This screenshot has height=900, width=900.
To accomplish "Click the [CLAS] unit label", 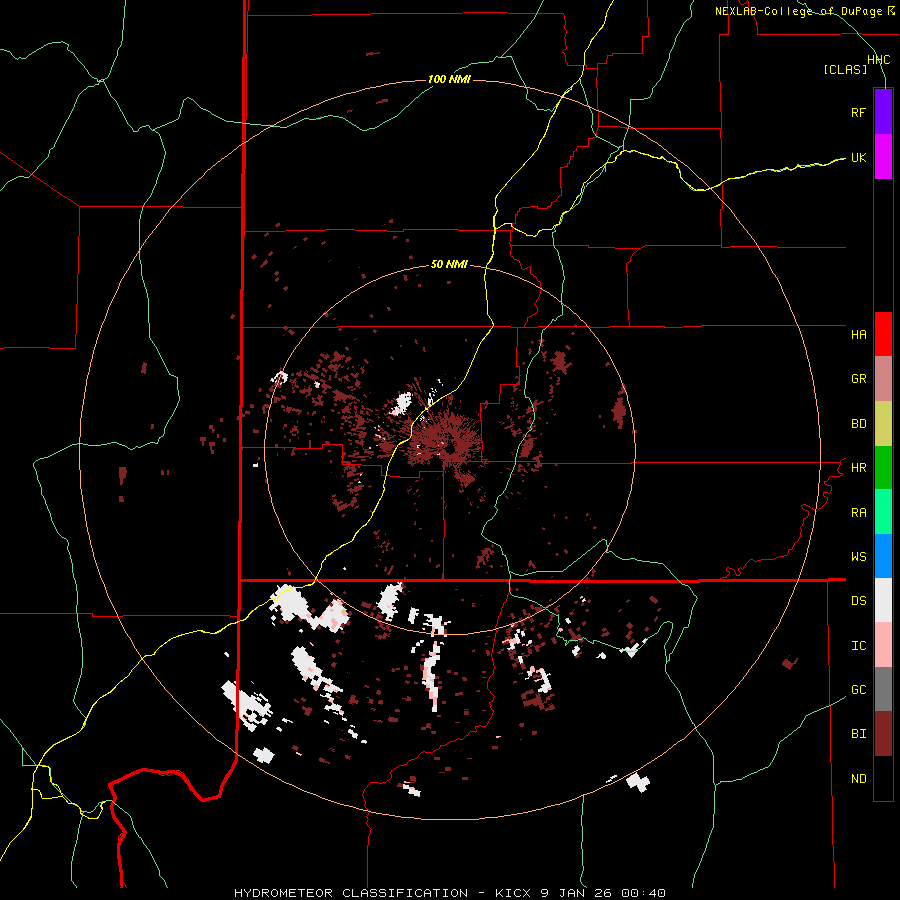I will (x=845, y=70).
